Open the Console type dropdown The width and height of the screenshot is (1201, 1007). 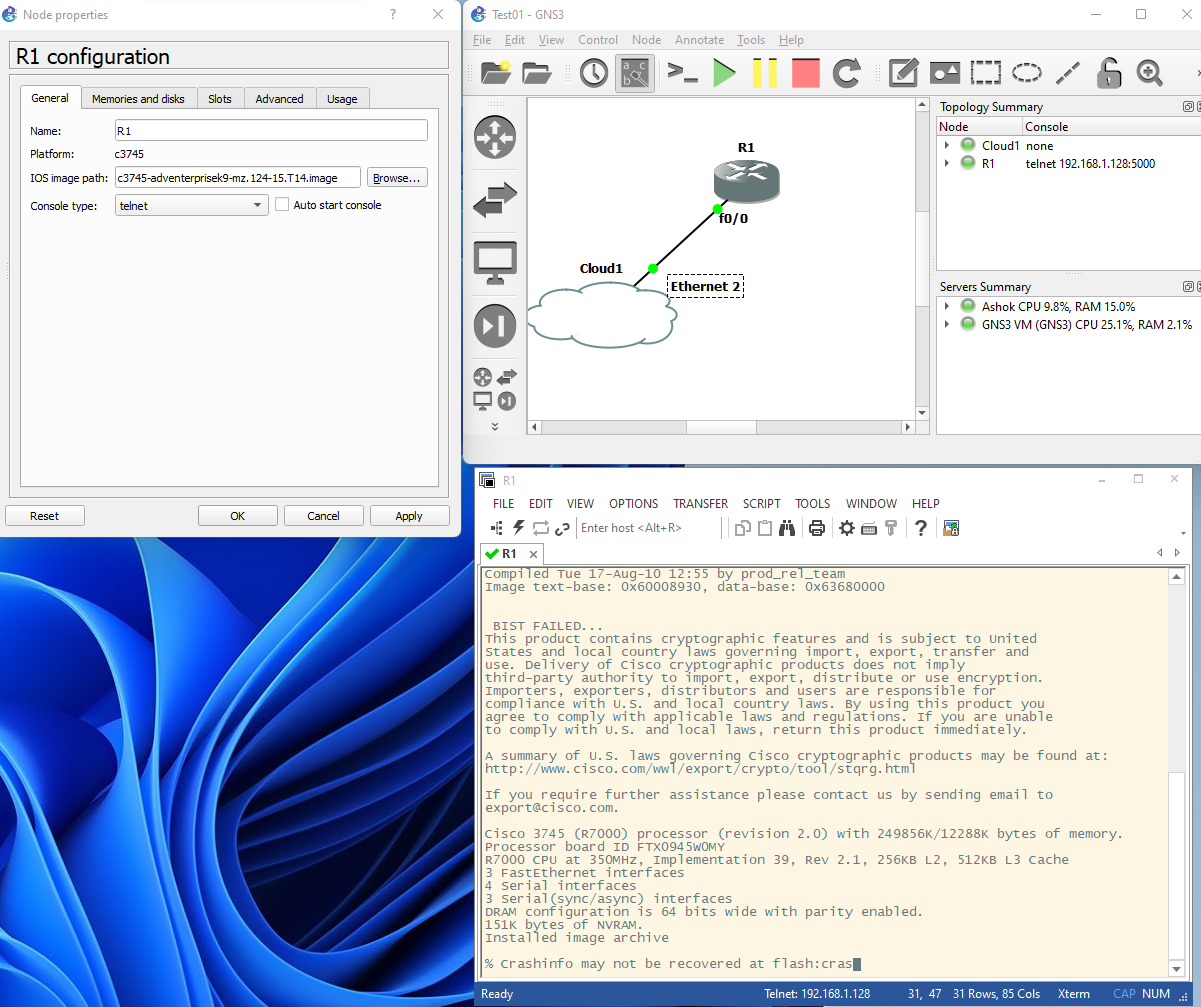(x=192, y=205)
